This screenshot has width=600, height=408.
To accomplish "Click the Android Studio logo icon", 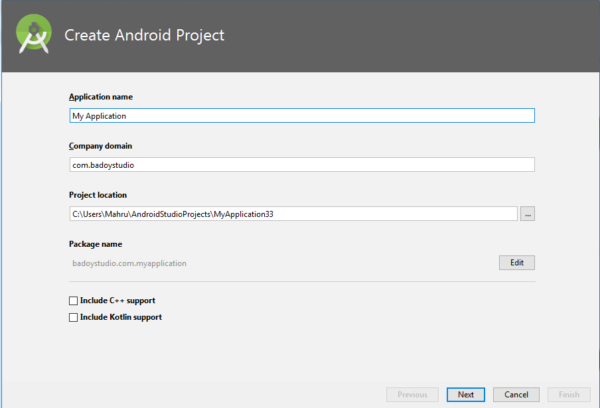I will [34, 36].
